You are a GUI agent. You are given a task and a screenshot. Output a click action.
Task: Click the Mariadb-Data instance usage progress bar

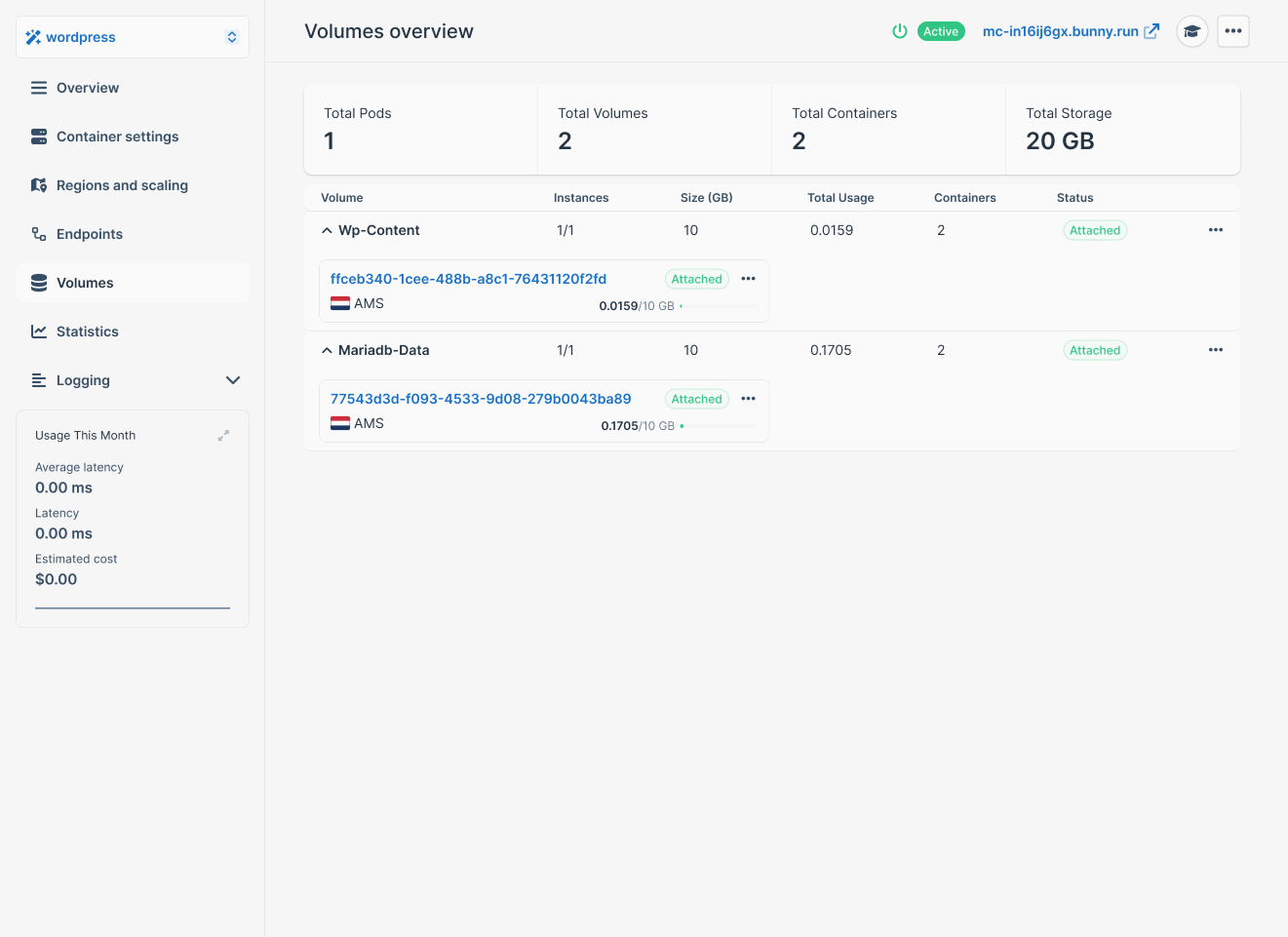[x=719, y=426]
